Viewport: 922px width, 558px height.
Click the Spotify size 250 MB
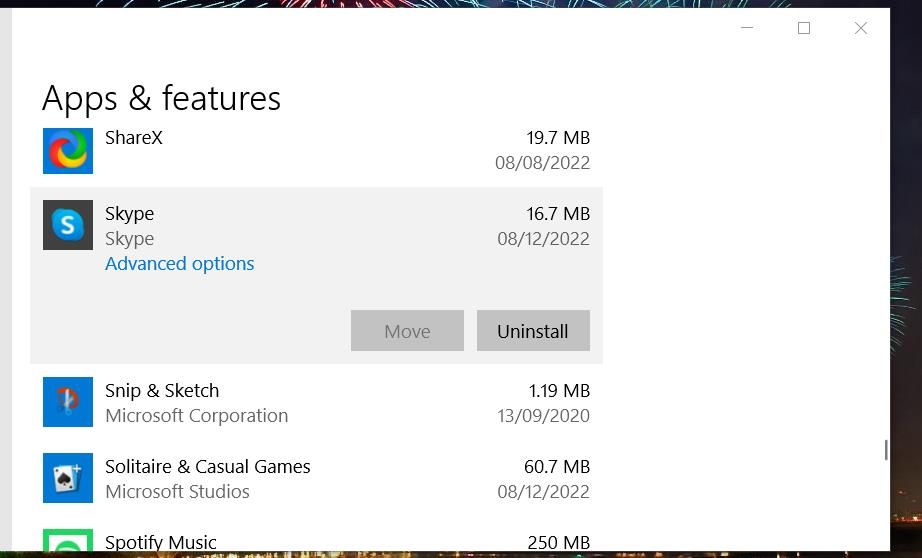tap(559, 542)
